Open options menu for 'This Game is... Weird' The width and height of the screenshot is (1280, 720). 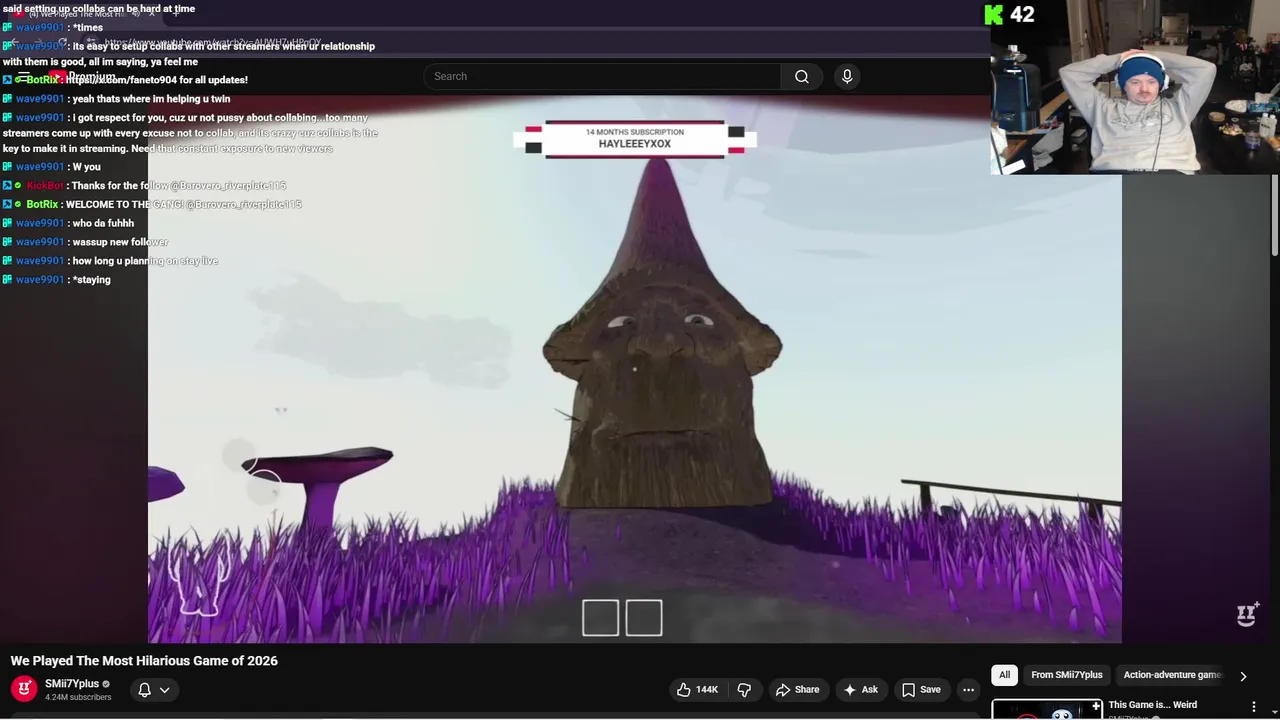(x=1254, y=707)
